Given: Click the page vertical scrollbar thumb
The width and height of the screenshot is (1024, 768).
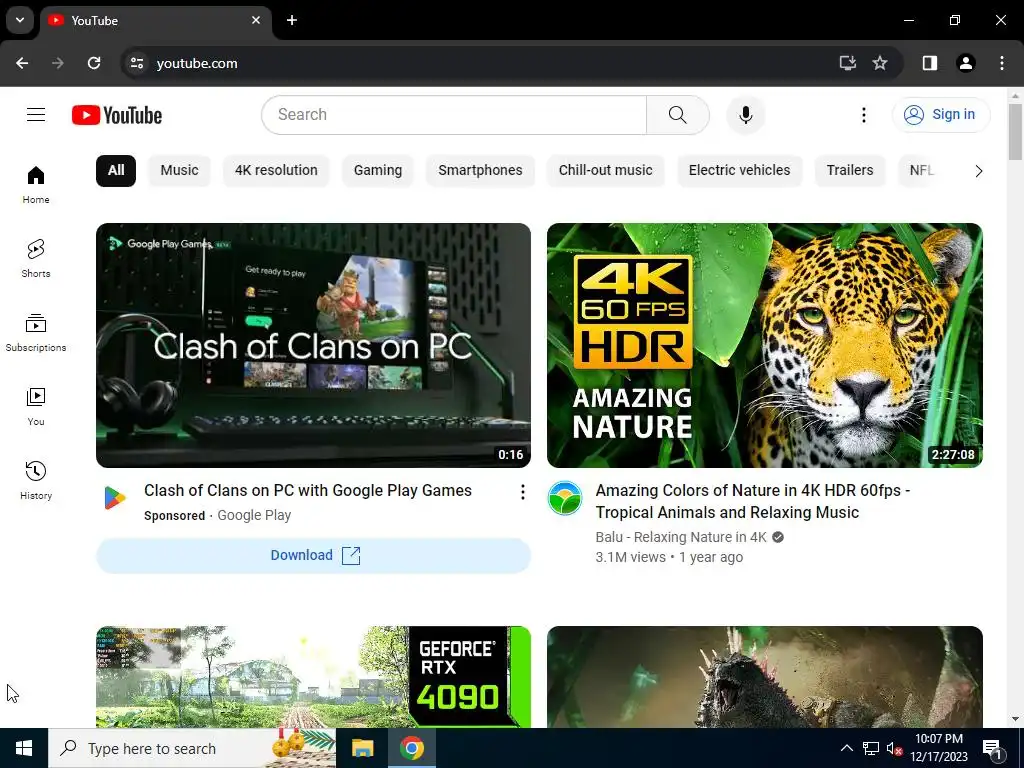Looking at the screenshot, I should click(x=1015, y=131).
